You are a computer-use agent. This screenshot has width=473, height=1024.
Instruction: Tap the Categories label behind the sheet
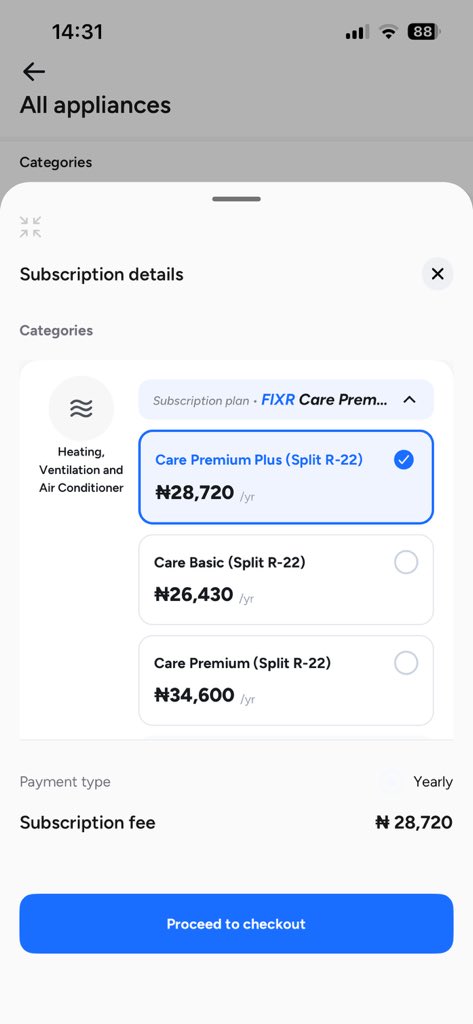[x=56, y=162]
